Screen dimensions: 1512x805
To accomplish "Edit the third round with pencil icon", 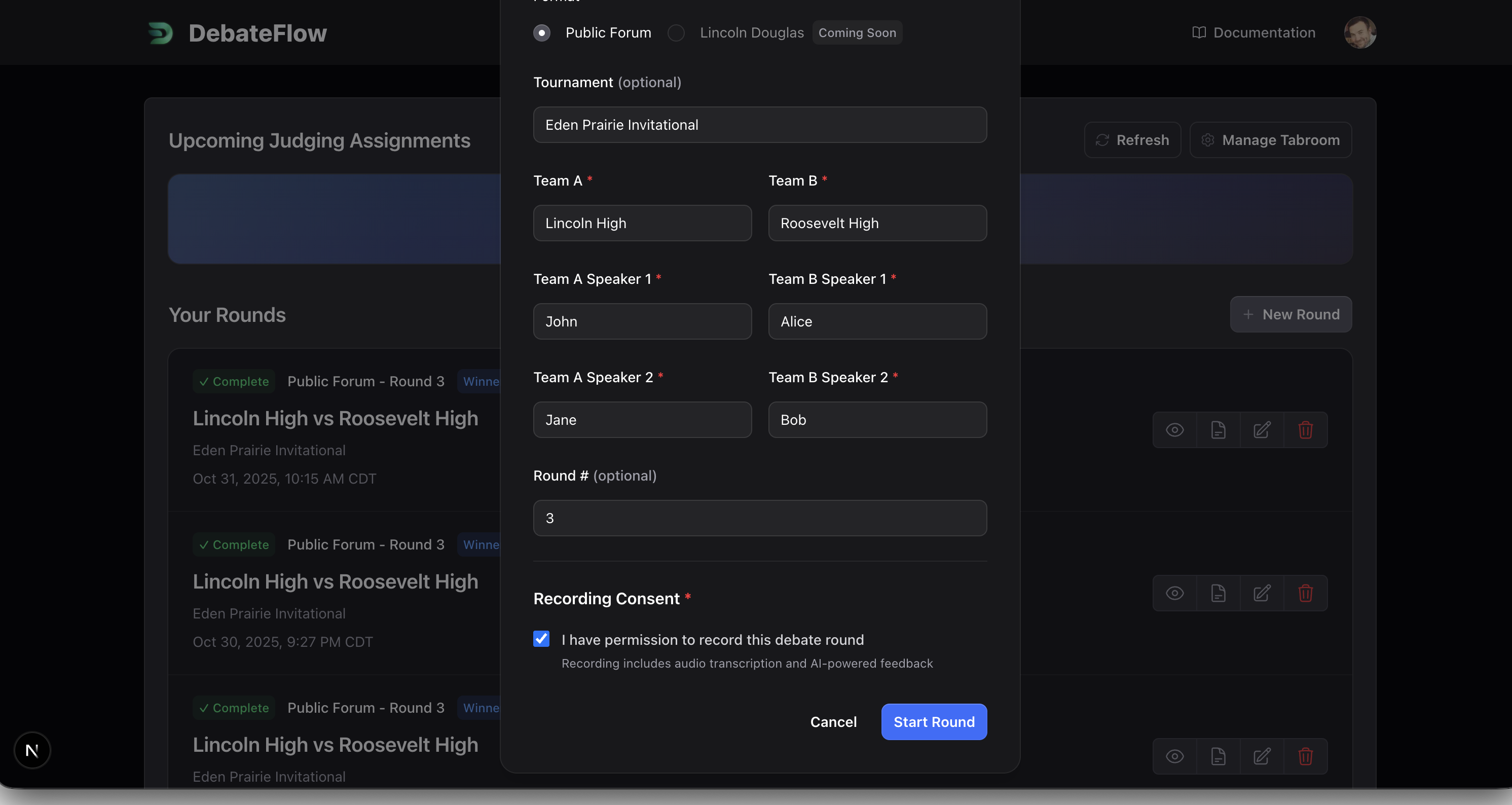I will [1262, 756].
